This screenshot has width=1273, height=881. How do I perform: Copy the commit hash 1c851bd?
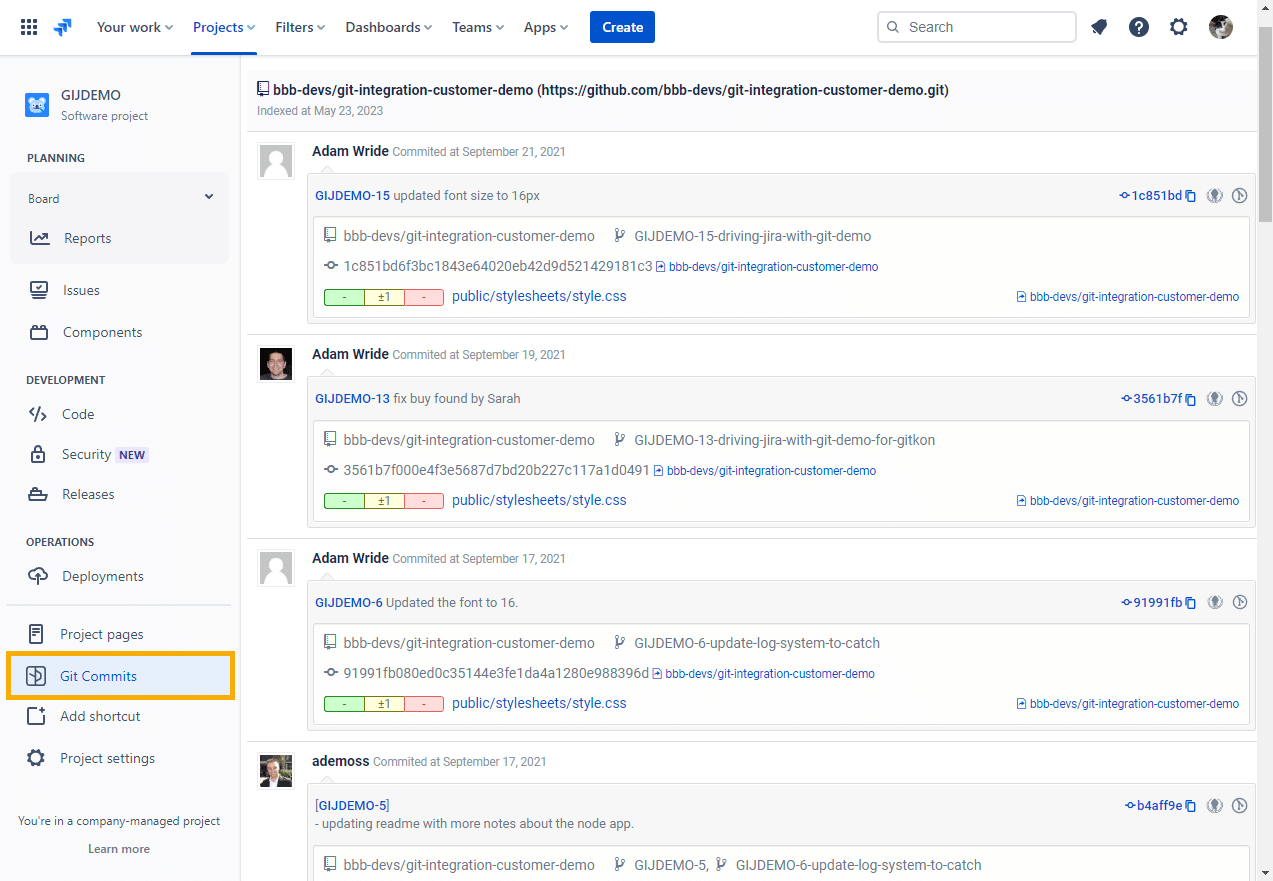click(x=1191, y=196)
